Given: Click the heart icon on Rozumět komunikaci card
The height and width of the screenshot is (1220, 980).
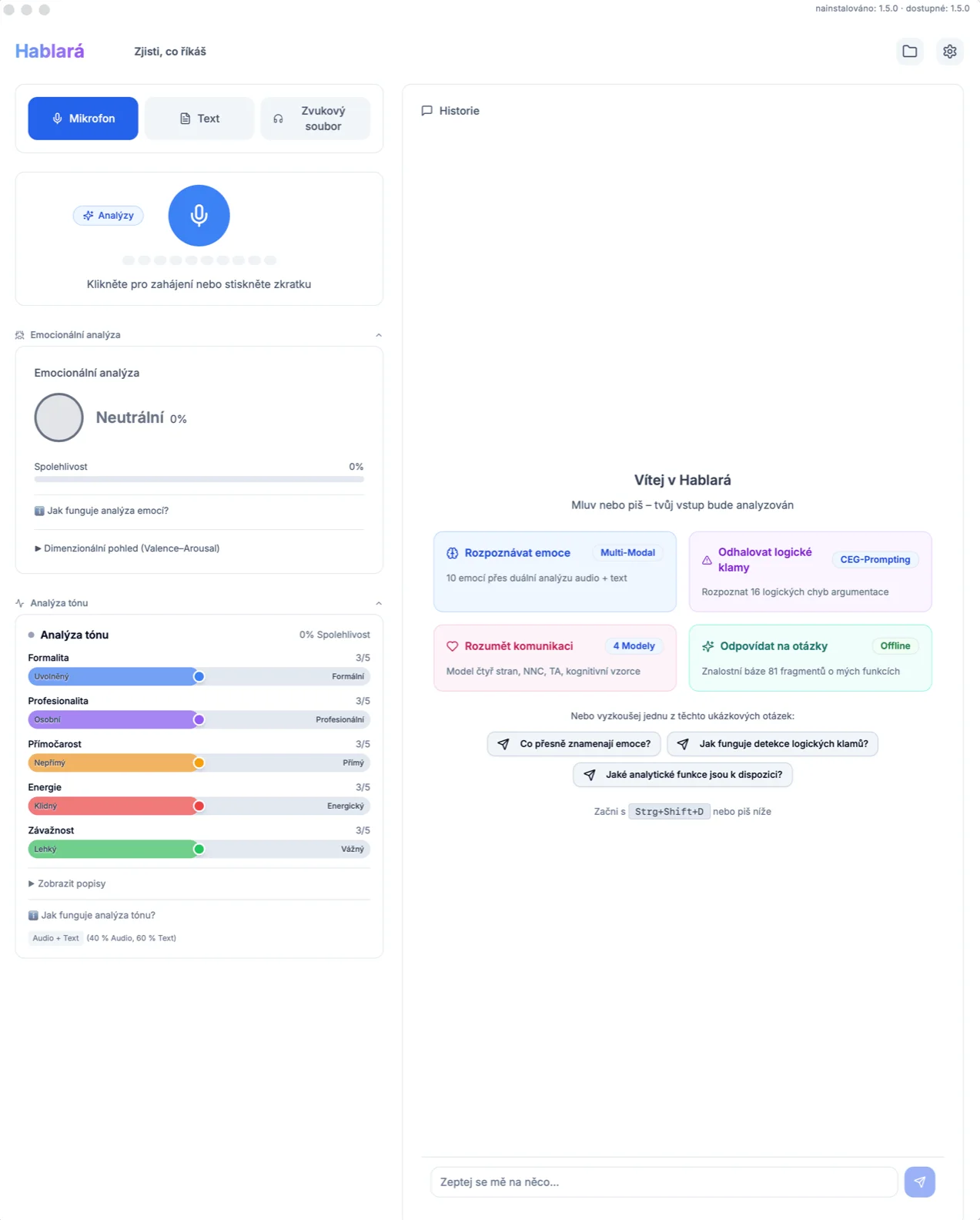Looking at the screenshot, I should tap(453, 646).
